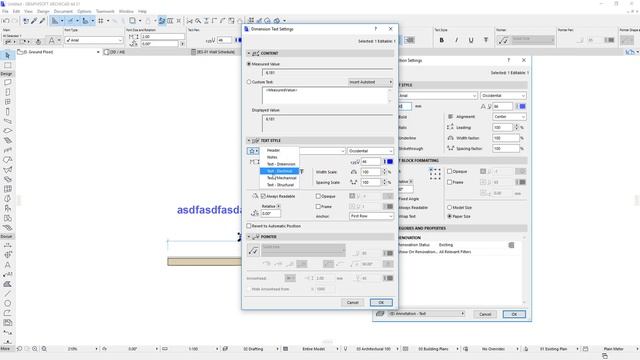Select the Slab tool in the toolbox

coord(7,131)
